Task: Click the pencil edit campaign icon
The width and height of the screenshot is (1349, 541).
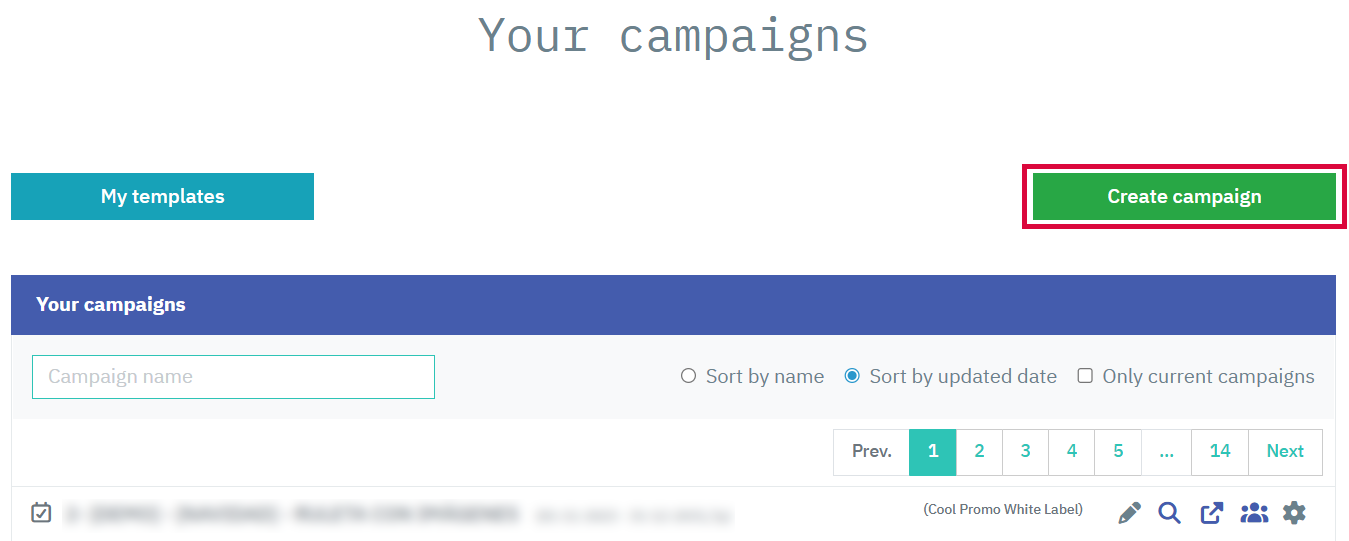Action: [1129, 513]
